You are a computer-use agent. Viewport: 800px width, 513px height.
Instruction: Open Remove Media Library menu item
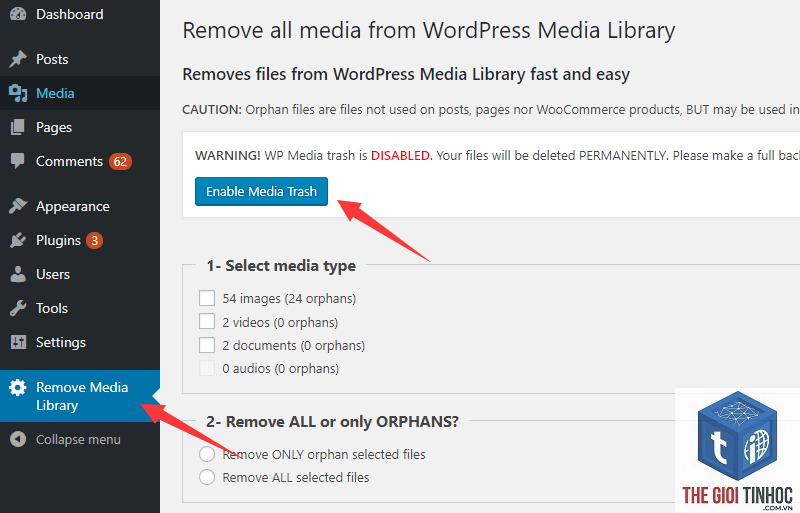click(x=80, y=396)
